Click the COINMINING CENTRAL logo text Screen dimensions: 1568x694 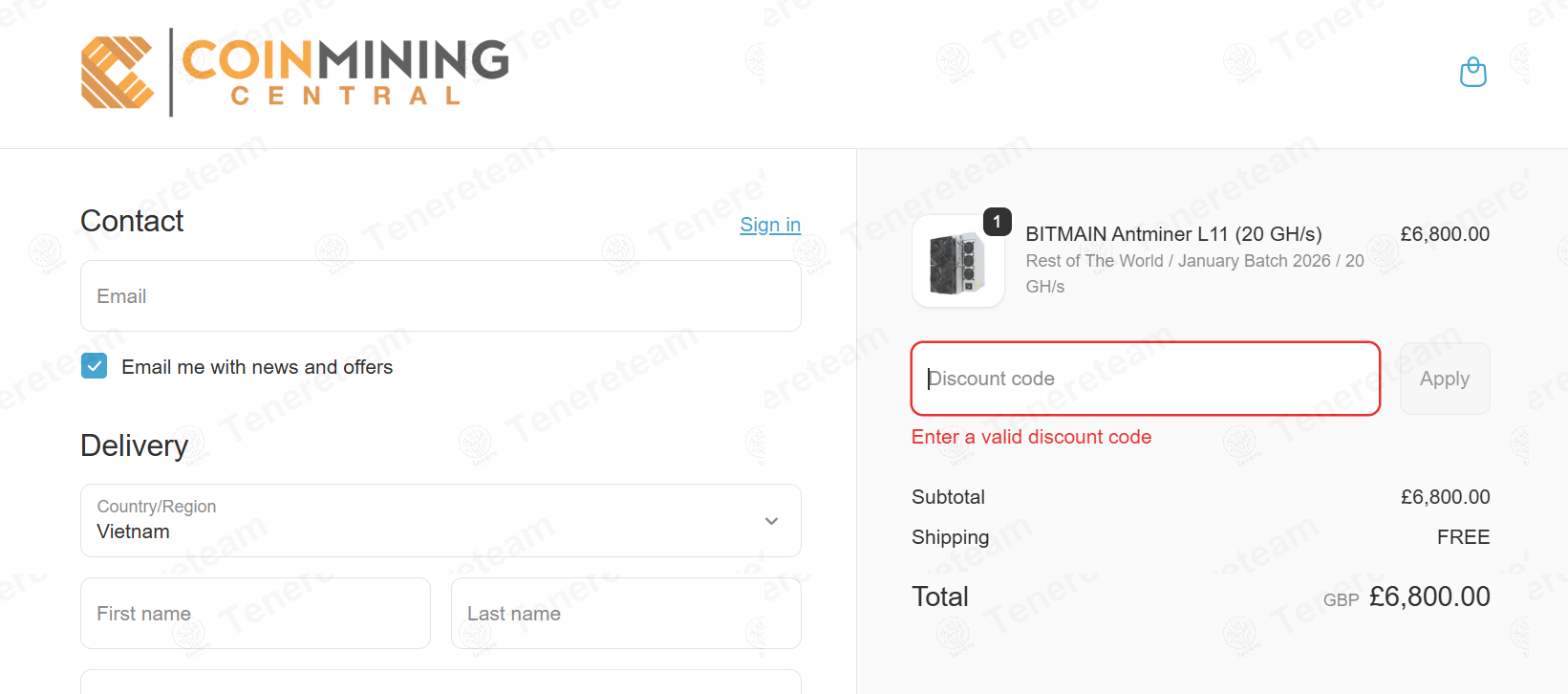[345, 72]
